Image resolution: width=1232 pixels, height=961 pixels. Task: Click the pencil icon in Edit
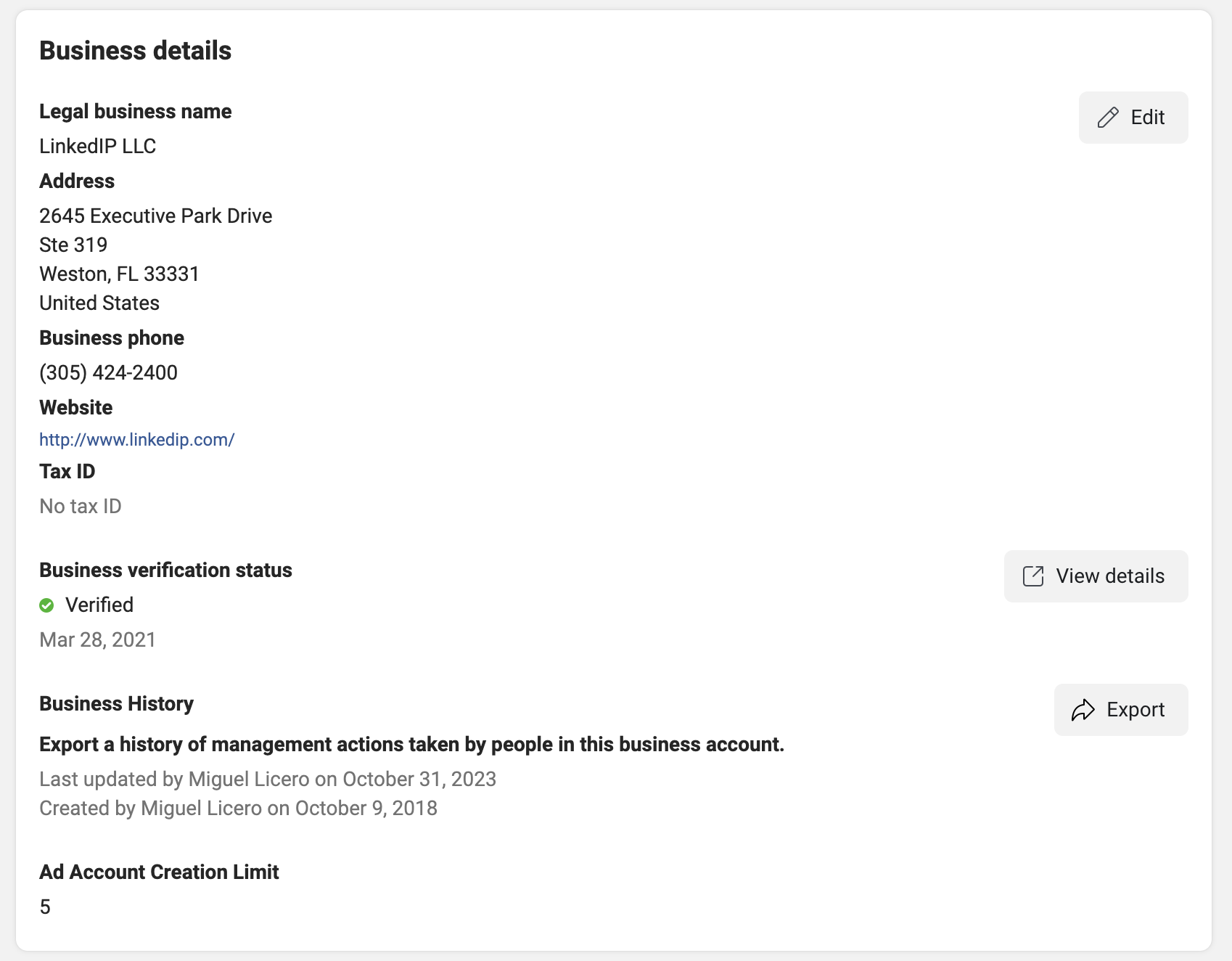click(x=1108, y=118)
